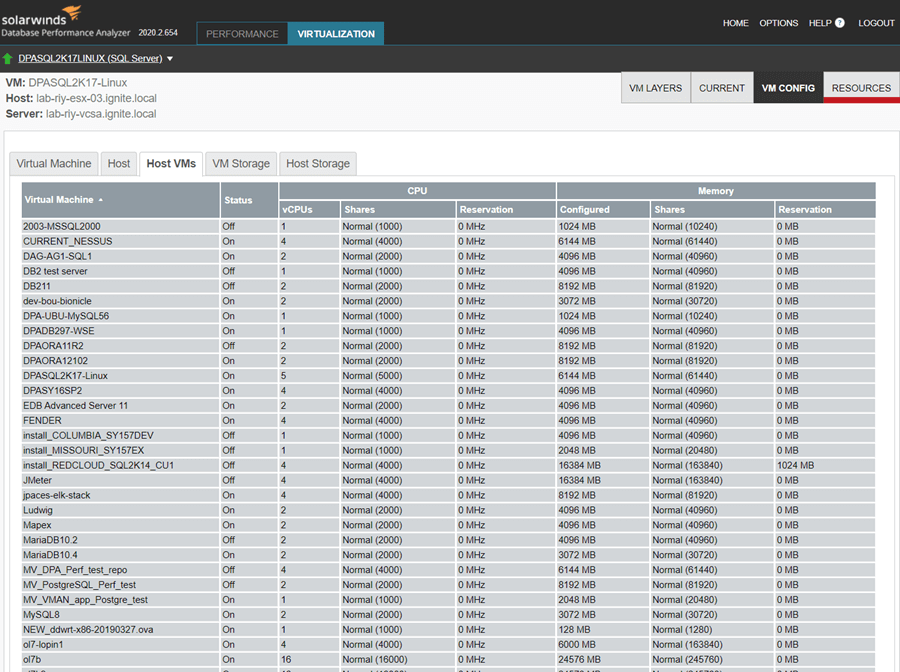Click the Memory Reservation column header
This screenshot has height=672, width=900.
coord(825,209)
